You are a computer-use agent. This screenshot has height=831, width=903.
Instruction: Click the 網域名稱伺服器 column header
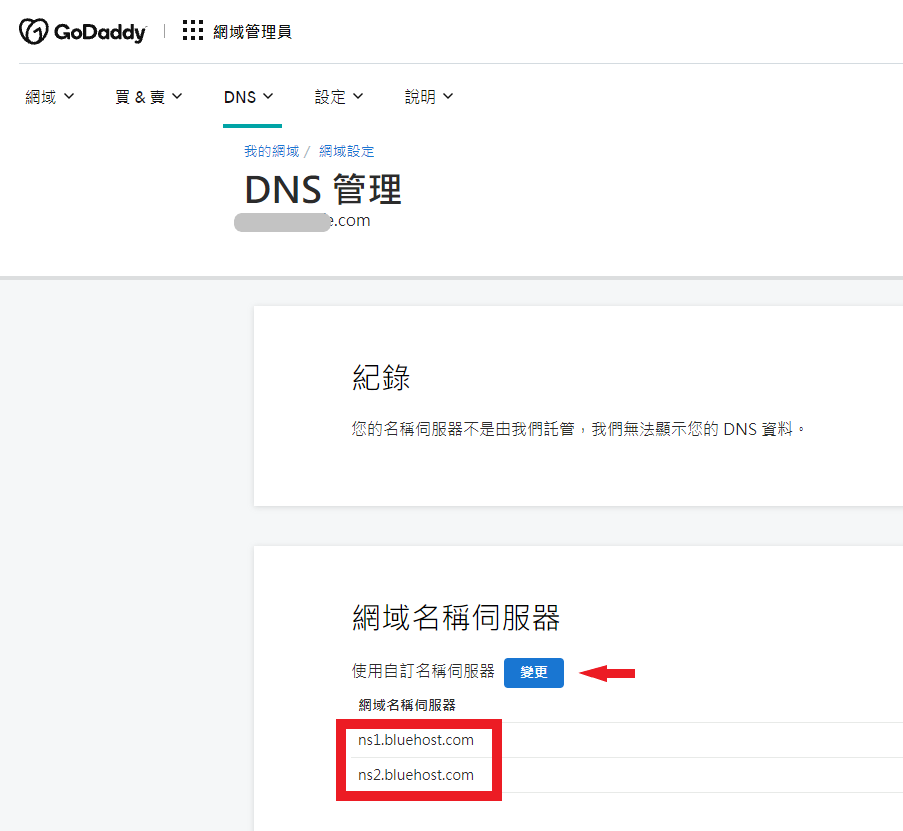[x=407, y=705]
